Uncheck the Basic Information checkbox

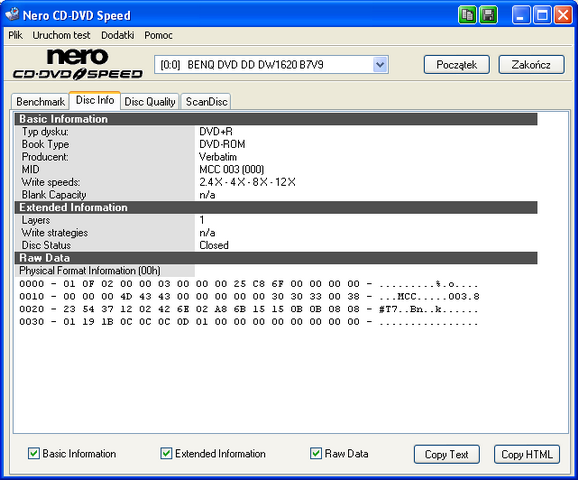34,453
